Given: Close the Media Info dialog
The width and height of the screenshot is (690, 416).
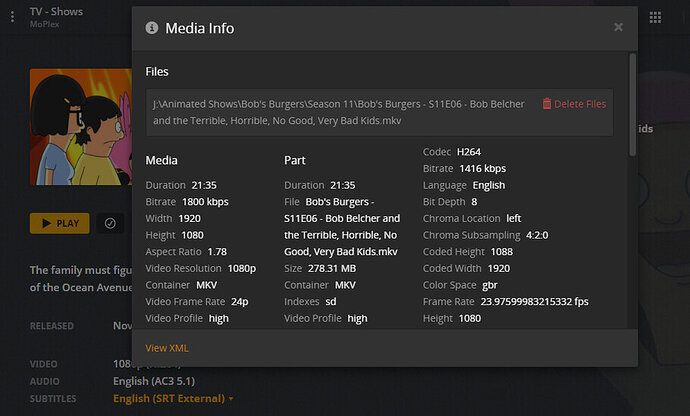Looking at the screenshot, I should (618, 27).
